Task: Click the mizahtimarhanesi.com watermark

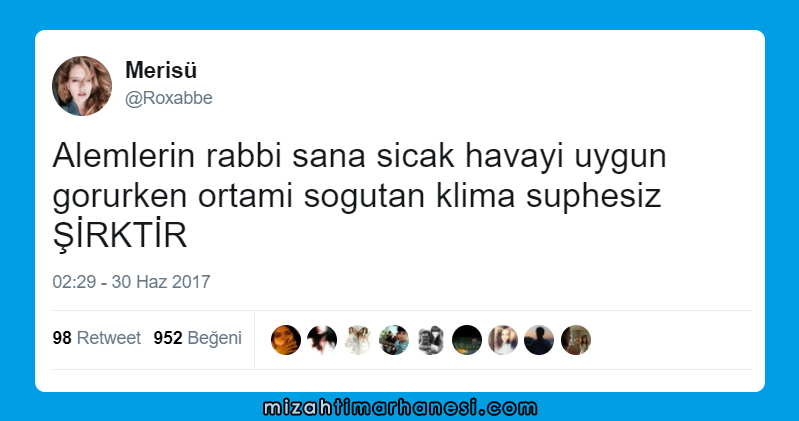Action: pos(400,408)
